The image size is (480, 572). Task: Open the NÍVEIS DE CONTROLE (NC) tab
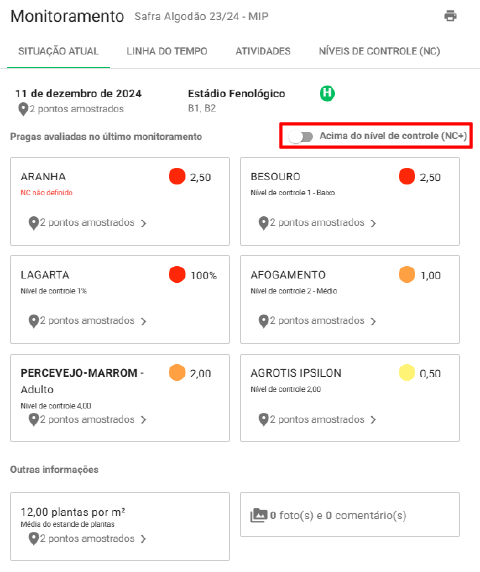pyautogui.click(x=379, y=51)
